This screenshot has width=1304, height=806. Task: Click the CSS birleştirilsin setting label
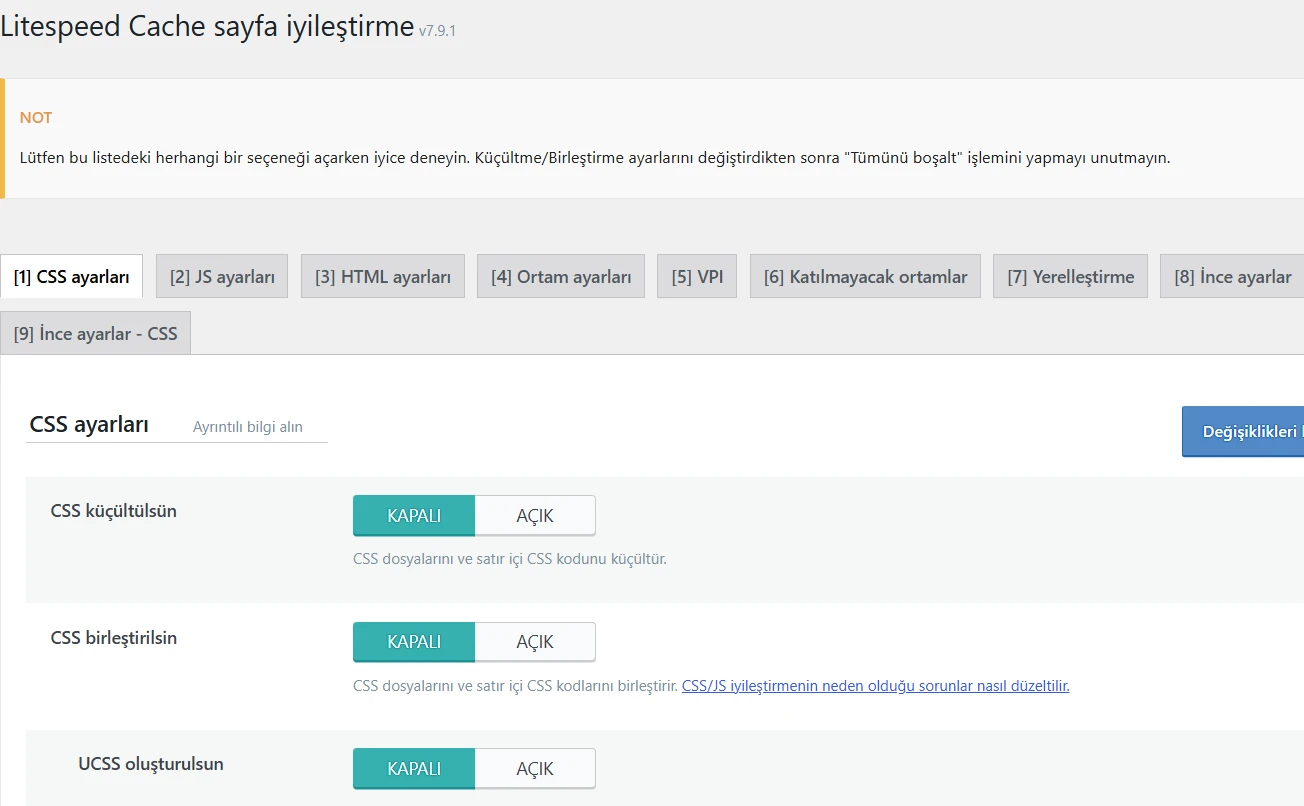(x=114, y=638)
